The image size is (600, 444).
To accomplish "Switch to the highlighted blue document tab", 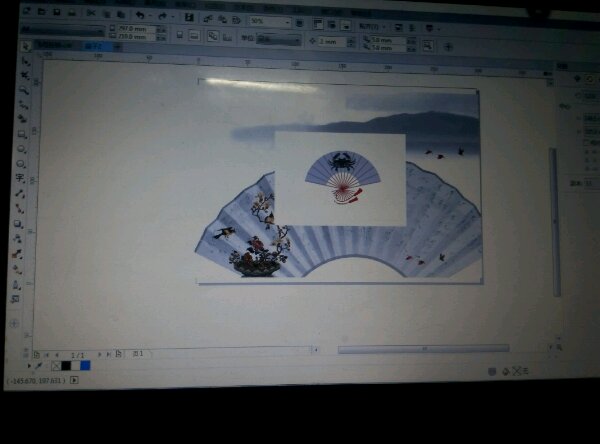I will 98,46.
